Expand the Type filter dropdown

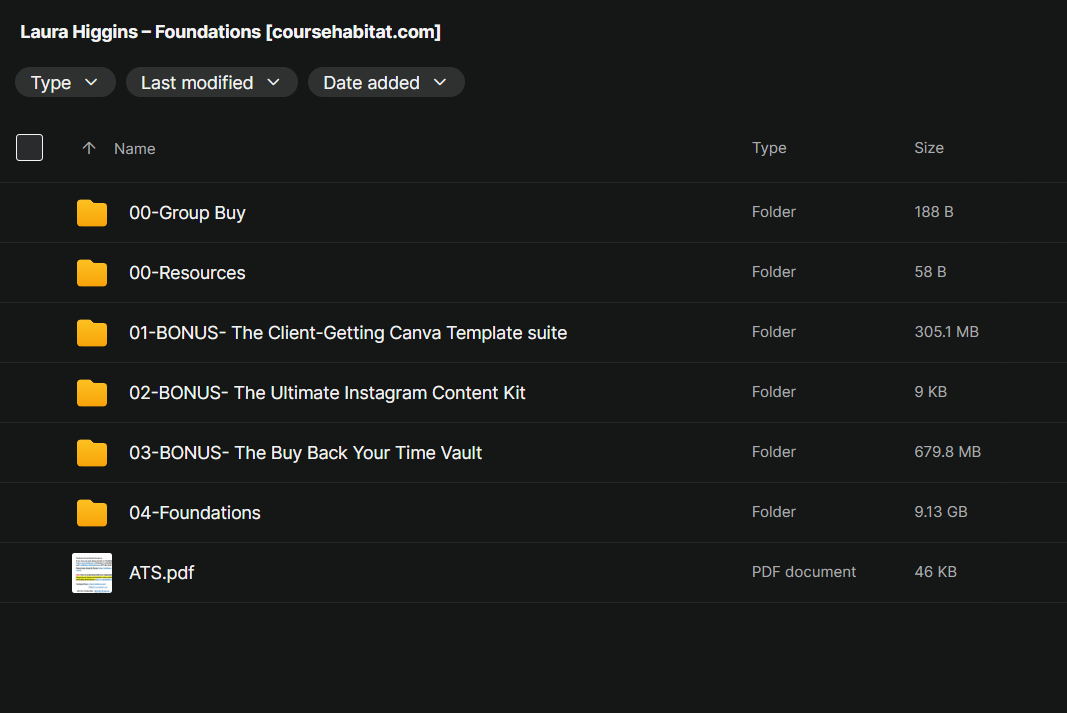[65, 82]
